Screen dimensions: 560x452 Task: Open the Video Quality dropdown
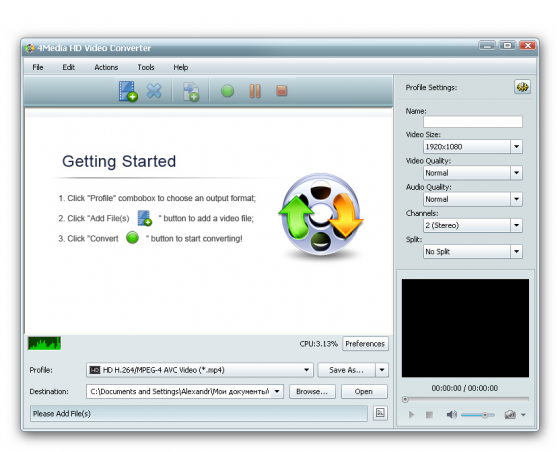click(516, 173)
